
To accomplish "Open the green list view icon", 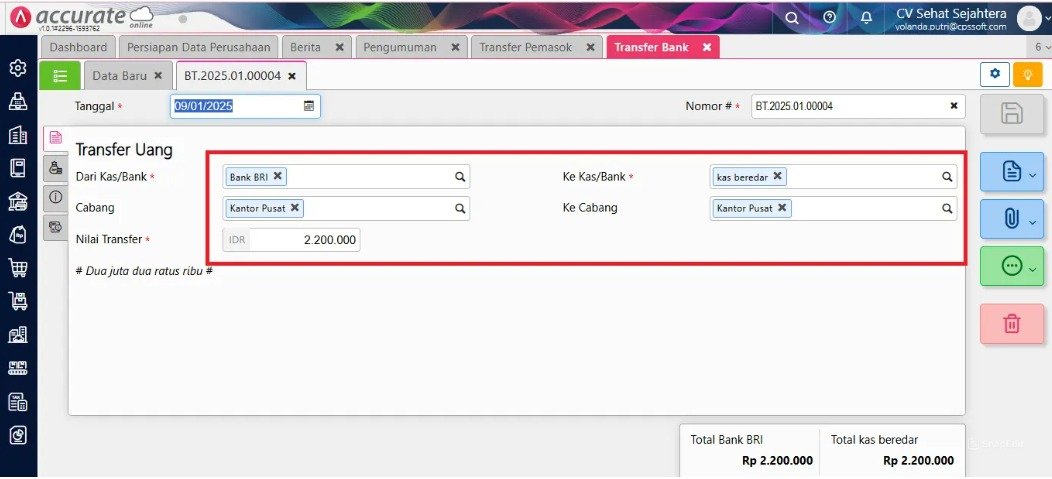I will pos(60,76).
